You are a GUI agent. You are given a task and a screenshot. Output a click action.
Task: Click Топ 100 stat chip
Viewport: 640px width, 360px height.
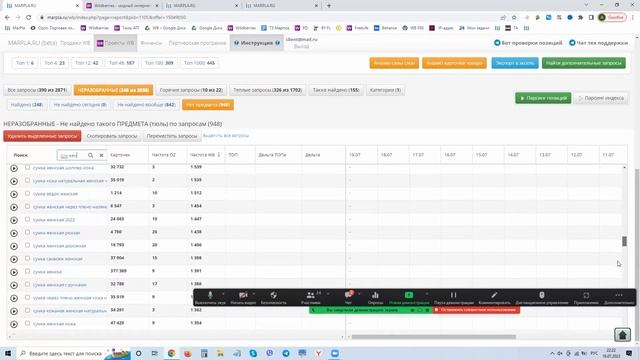click(159, 63)
